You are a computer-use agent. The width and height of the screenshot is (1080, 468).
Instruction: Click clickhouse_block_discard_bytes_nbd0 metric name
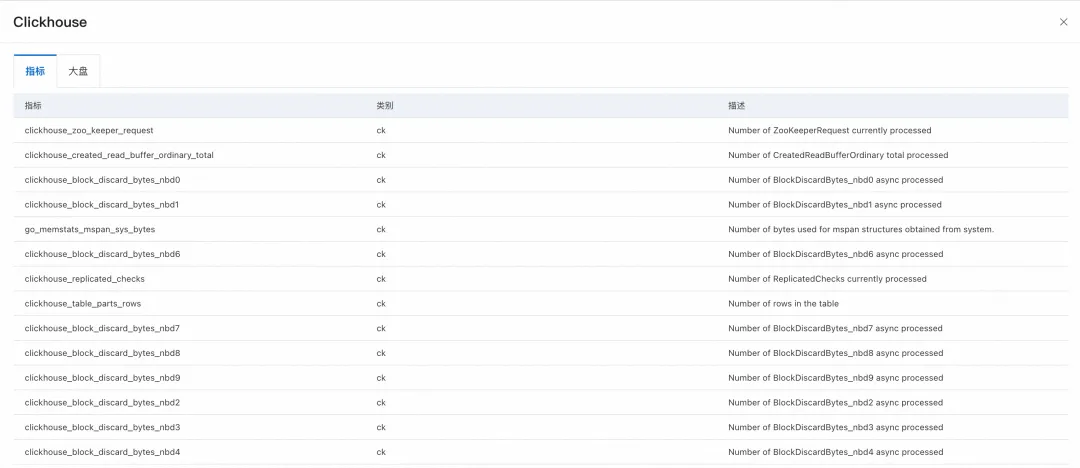click(x=103, y=180)
